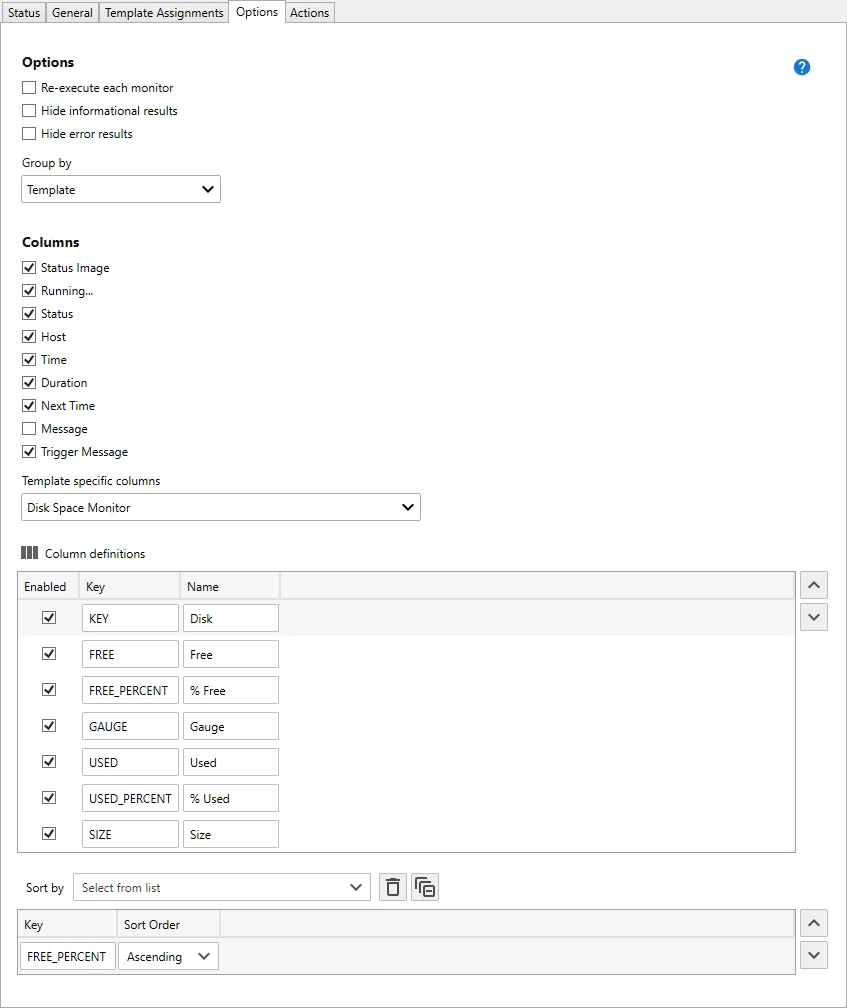The image size is (847, 1008).
Task: Expand the Disk Space Monitor dropdown
Action: (x=221, y=507)
